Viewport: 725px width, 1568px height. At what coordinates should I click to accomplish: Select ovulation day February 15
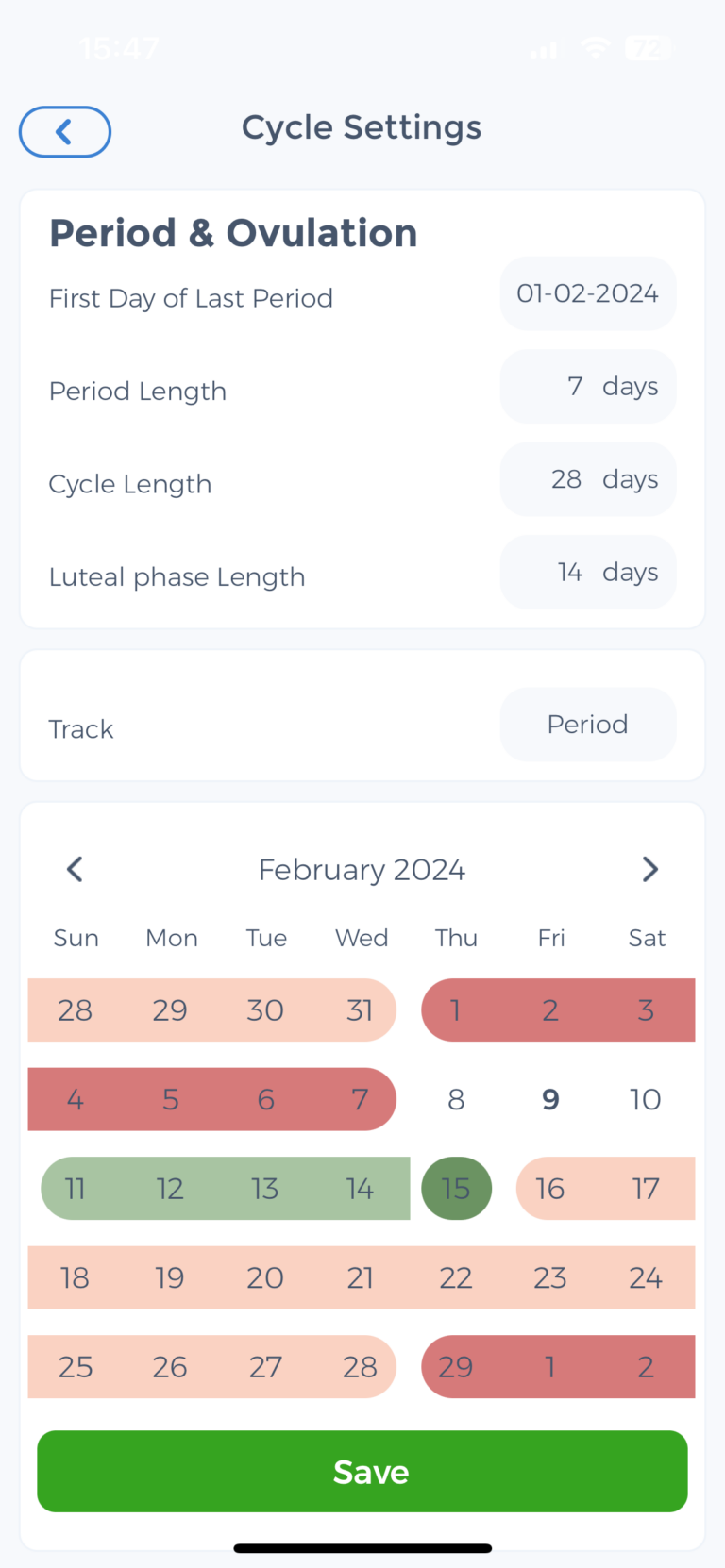[x=456, y=1189]
